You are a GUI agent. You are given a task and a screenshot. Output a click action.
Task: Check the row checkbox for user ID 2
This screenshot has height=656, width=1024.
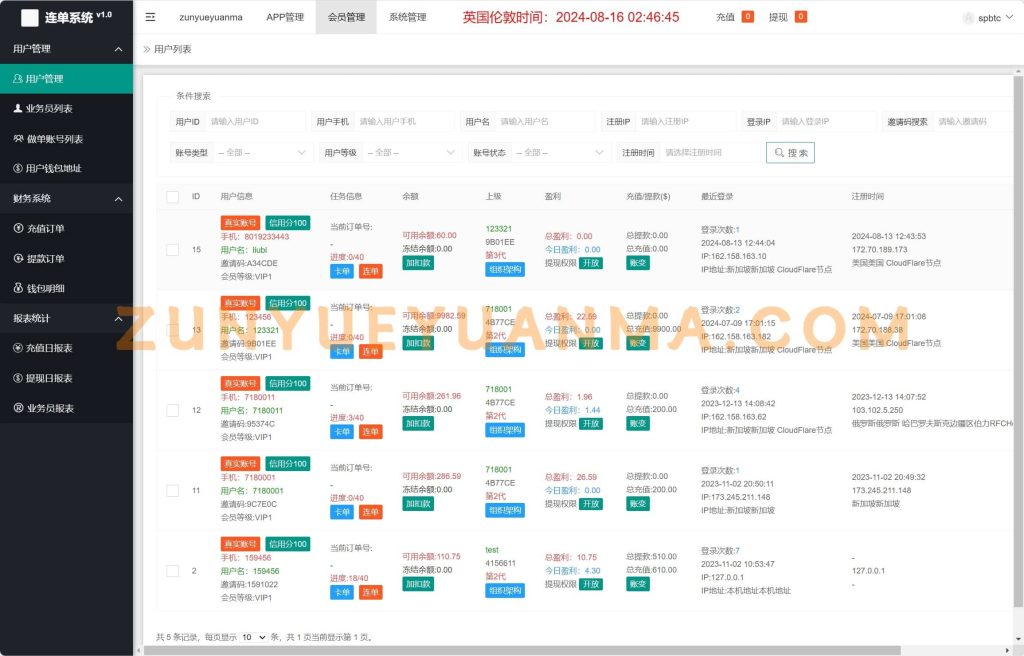172,571
